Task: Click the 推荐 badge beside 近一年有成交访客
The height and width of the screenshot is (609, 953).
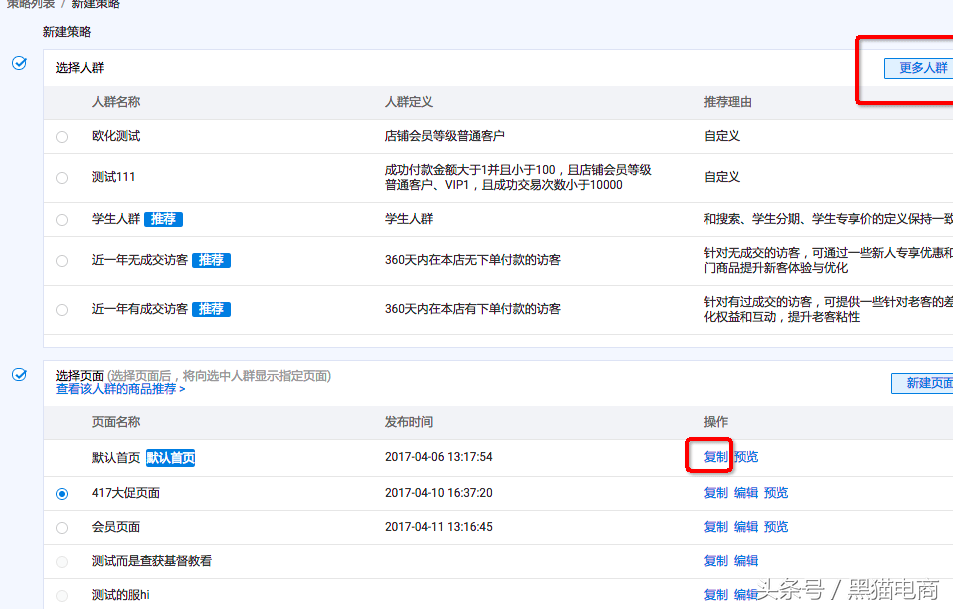Action: (x=212, y=309)
